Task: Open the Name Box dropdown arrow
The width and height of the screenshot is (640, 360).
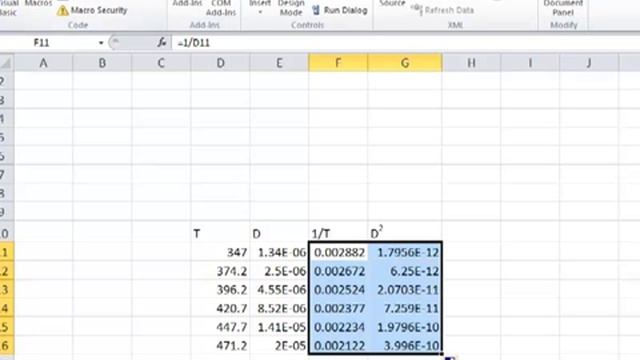Action: click(101, 43)
